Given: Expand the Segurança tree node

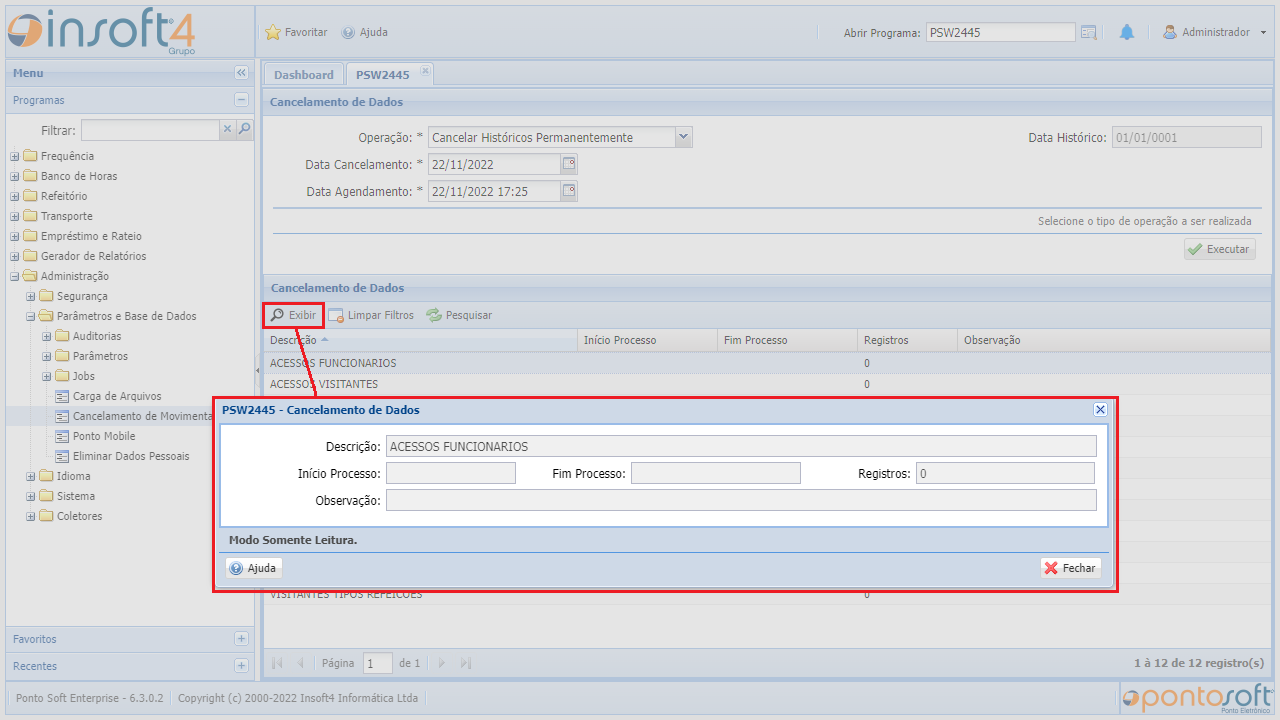Looking at the screenshot, I should coord(31,296).
